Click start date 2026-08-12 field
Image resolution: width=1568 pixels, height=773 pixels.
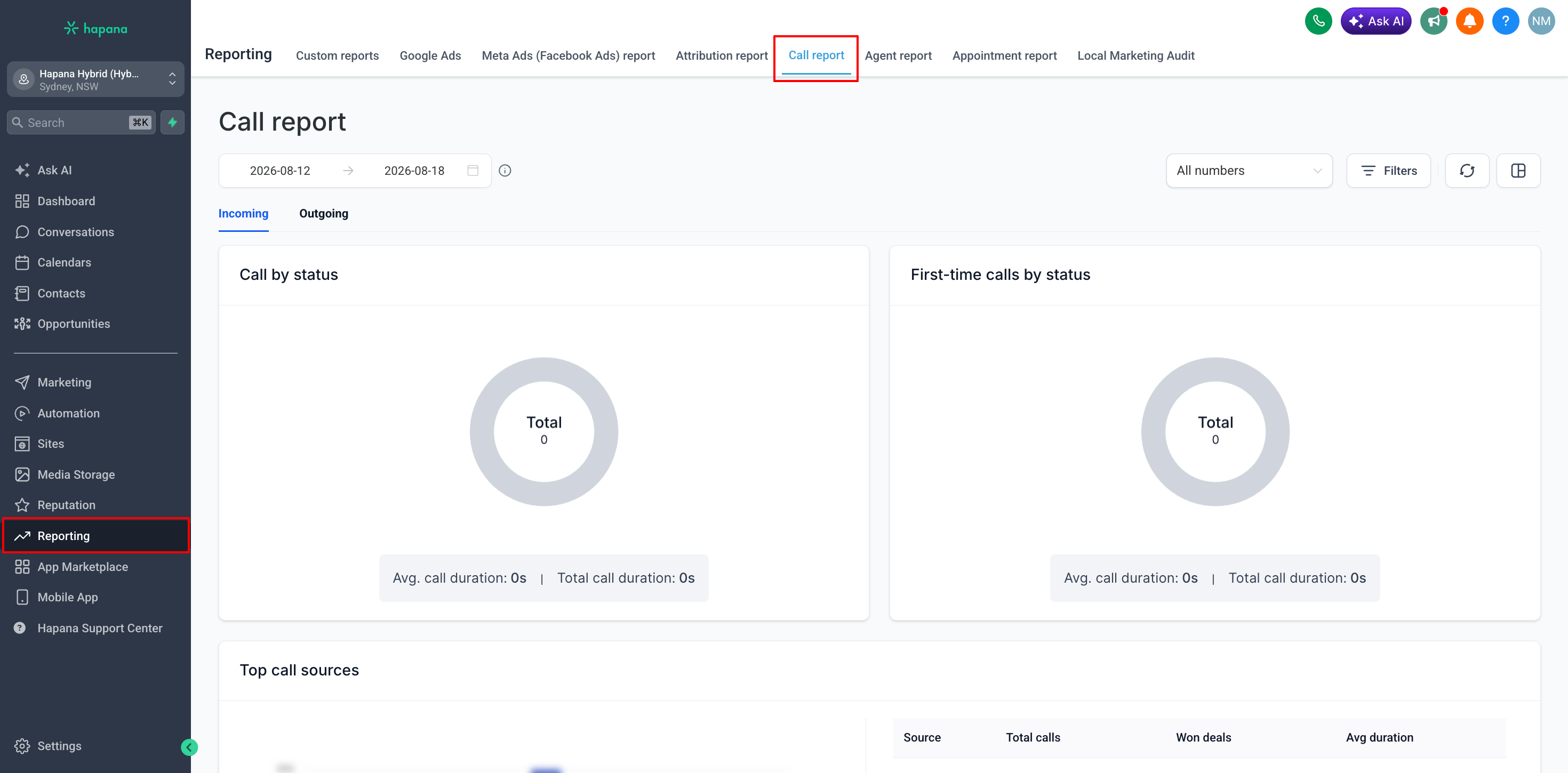(280, 171)
